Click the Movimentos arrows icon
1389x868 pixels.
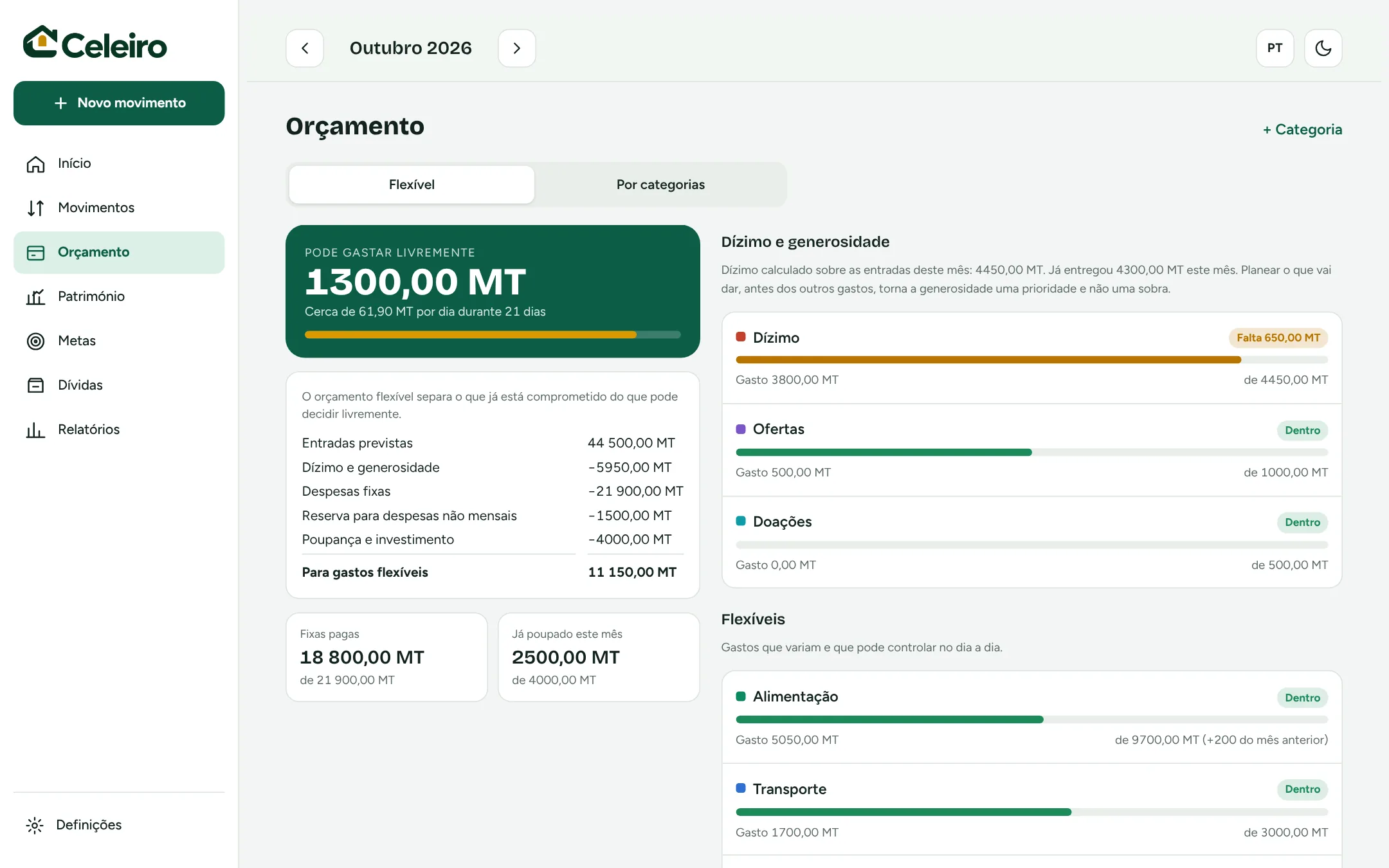tap(35, 208)
